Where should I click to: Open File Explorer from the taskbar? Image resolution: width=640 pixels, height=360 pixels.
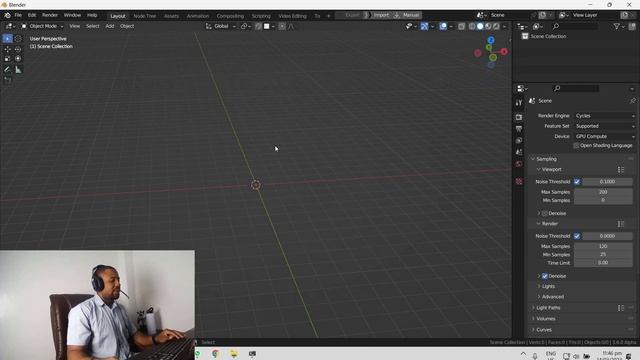pyautogui.click(x=234, y=353)
